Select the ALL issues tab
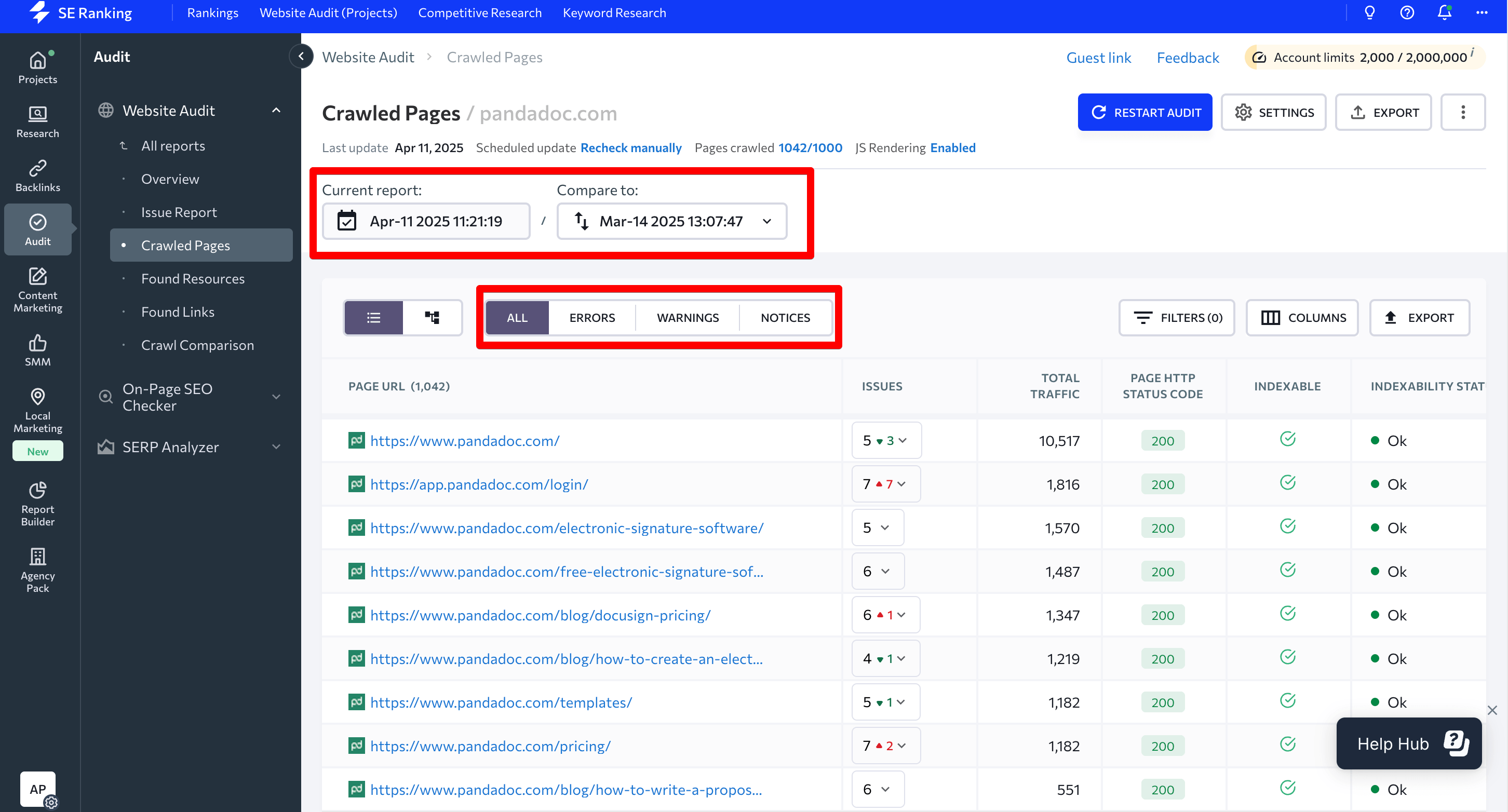 (x=517, y=317)
